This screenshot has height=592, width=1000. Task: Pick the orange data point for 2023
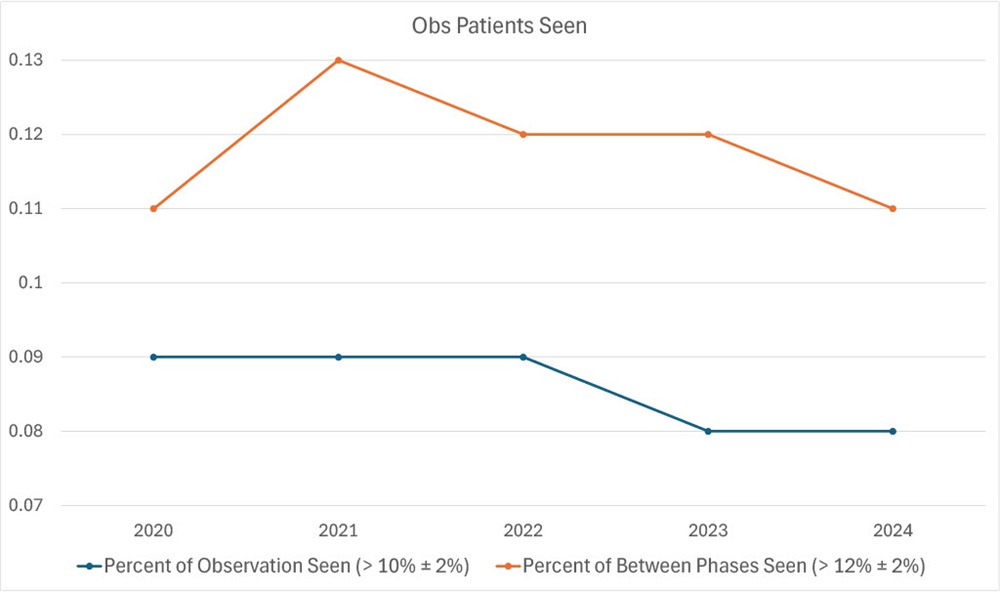708,134
